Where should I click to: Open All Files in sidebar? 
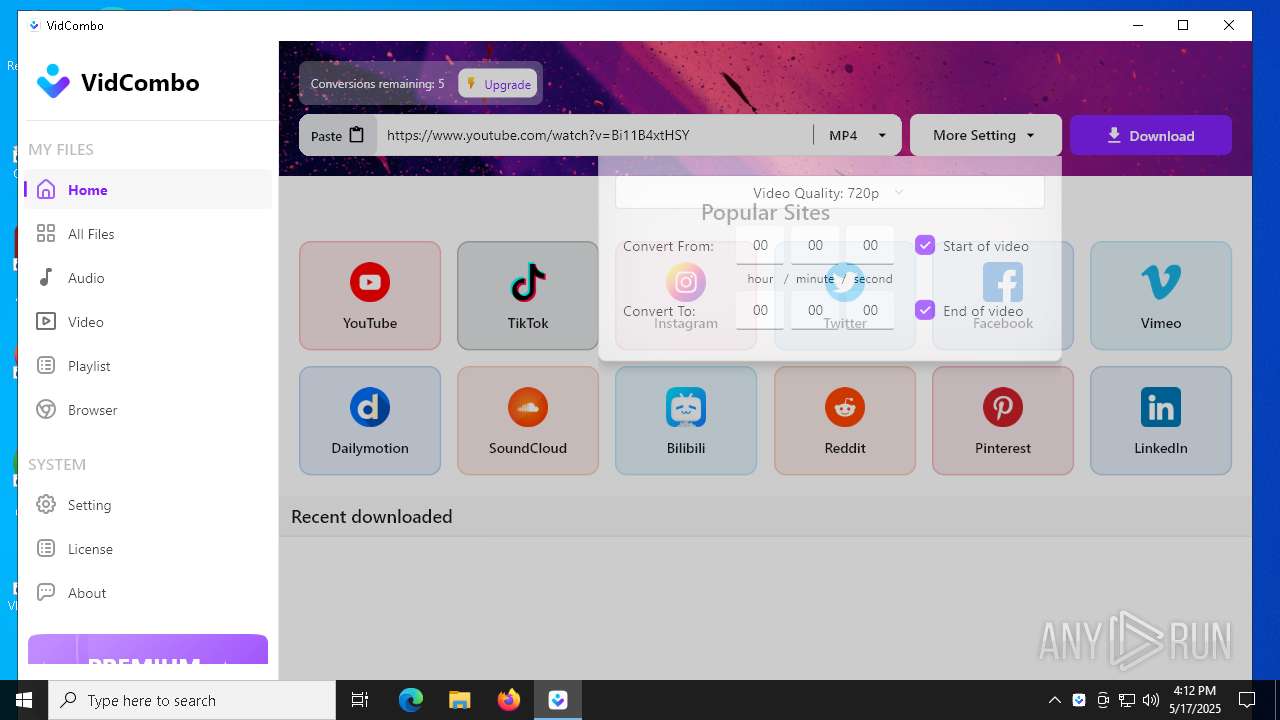tap(148, 234)
